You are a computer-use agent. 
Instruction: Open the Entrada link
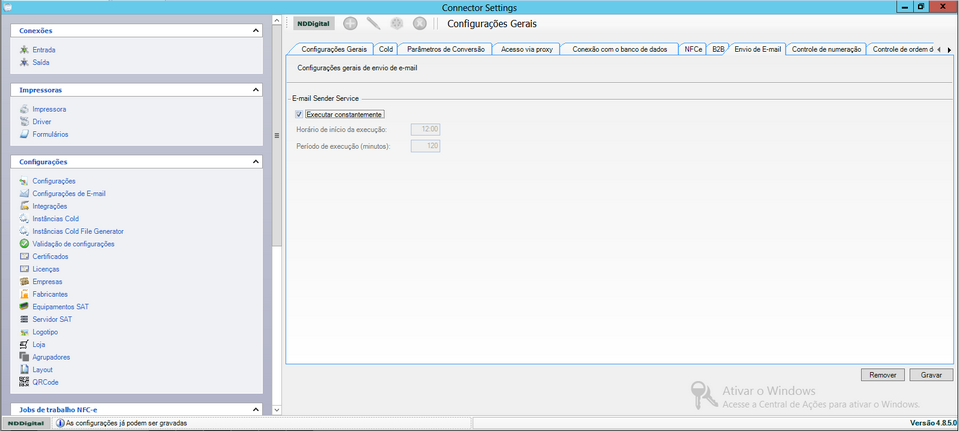(x=44, y=50)
